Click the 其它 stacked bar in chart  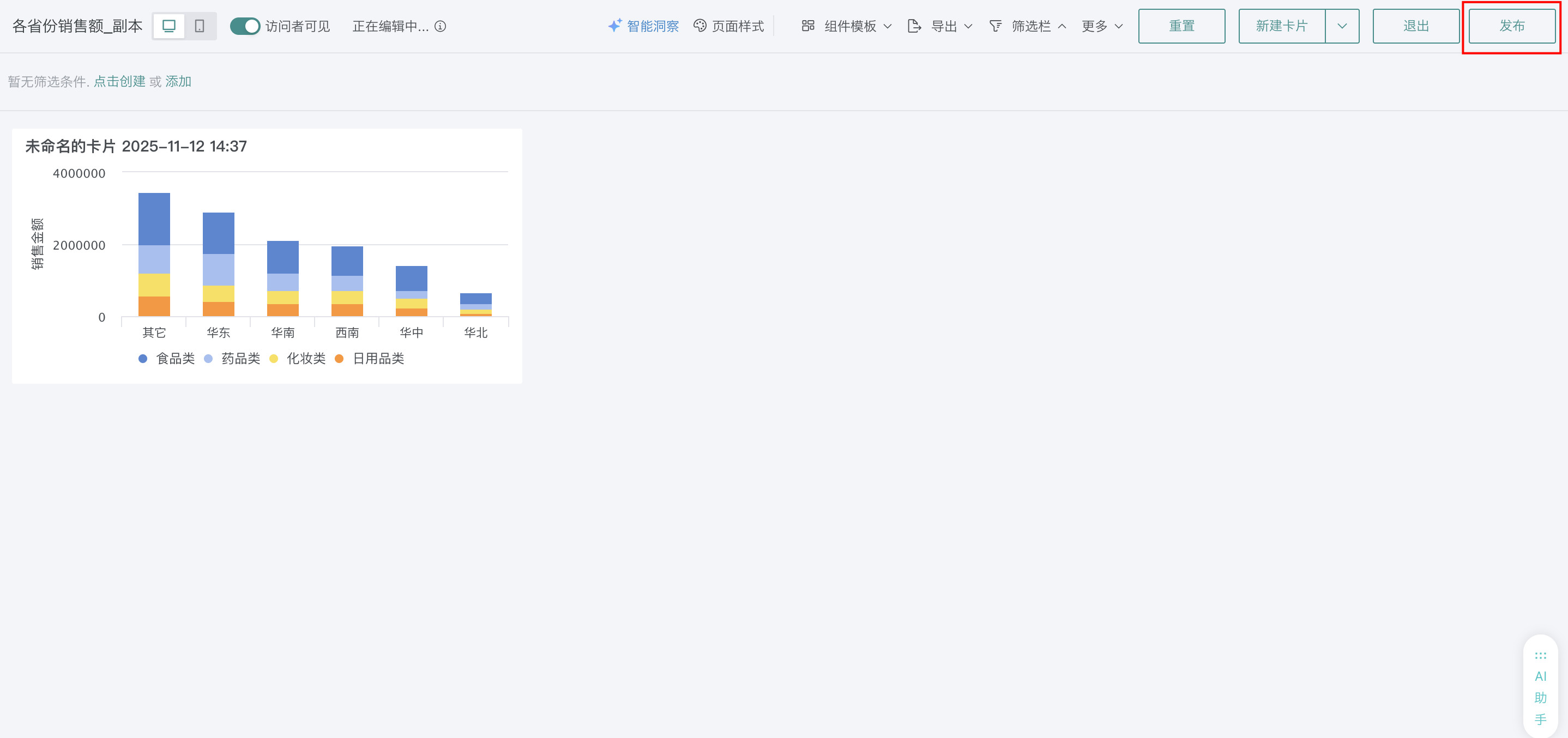point(154,255)
